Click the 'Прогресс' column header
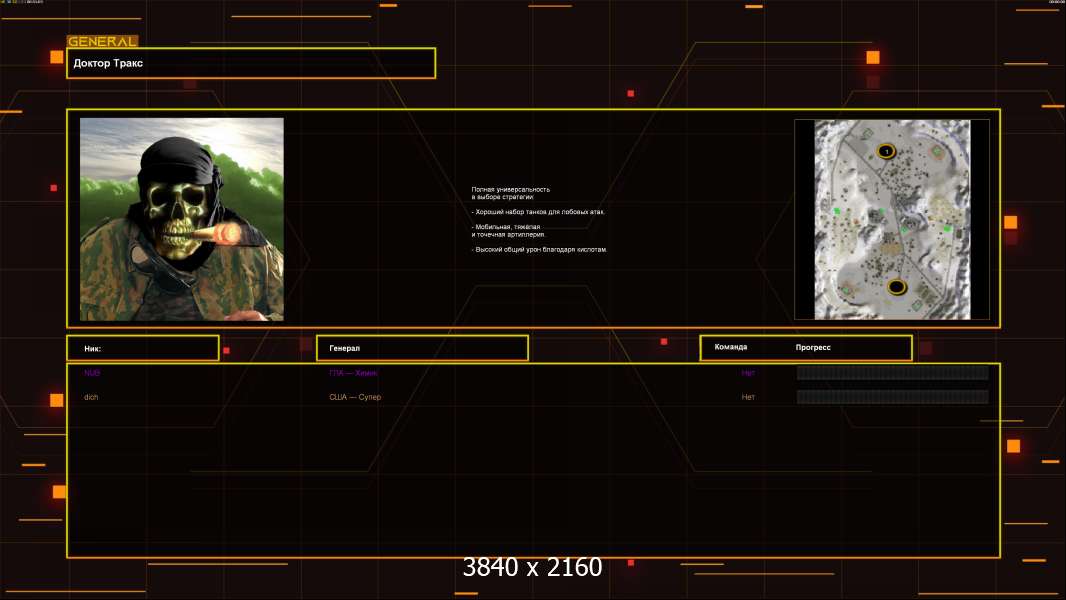Viewport: 1066px width, 600px height. (813, 347)
